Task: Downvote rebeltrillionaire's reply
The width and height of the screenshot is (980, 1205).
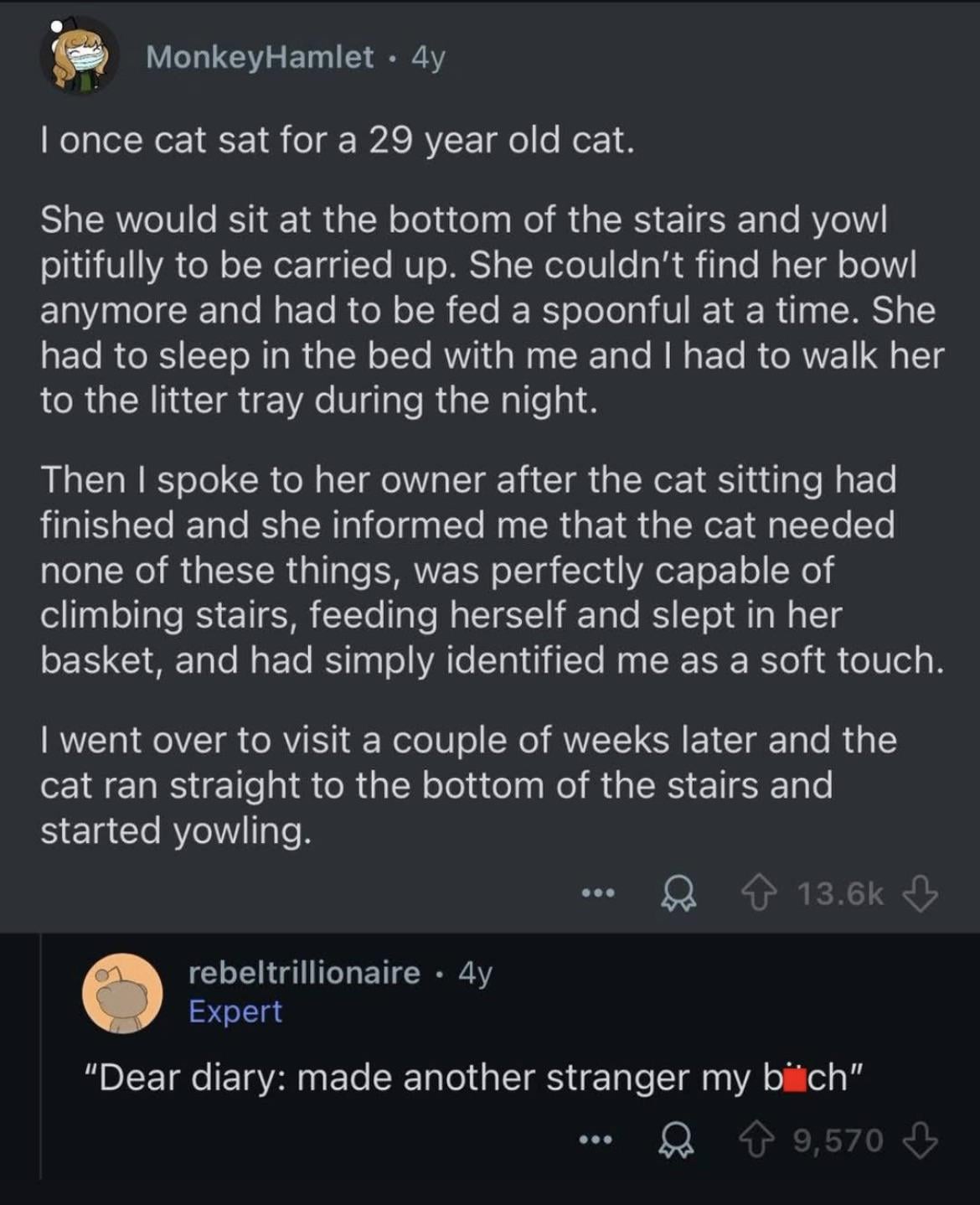Action: [x=920, y=1140]
